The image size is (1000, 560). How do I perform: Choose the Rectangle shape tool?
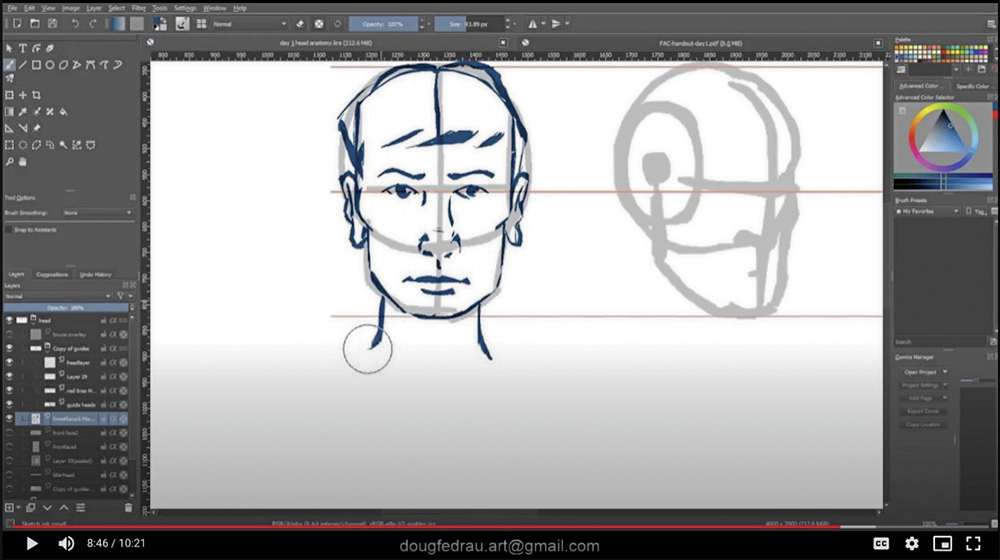36,65
